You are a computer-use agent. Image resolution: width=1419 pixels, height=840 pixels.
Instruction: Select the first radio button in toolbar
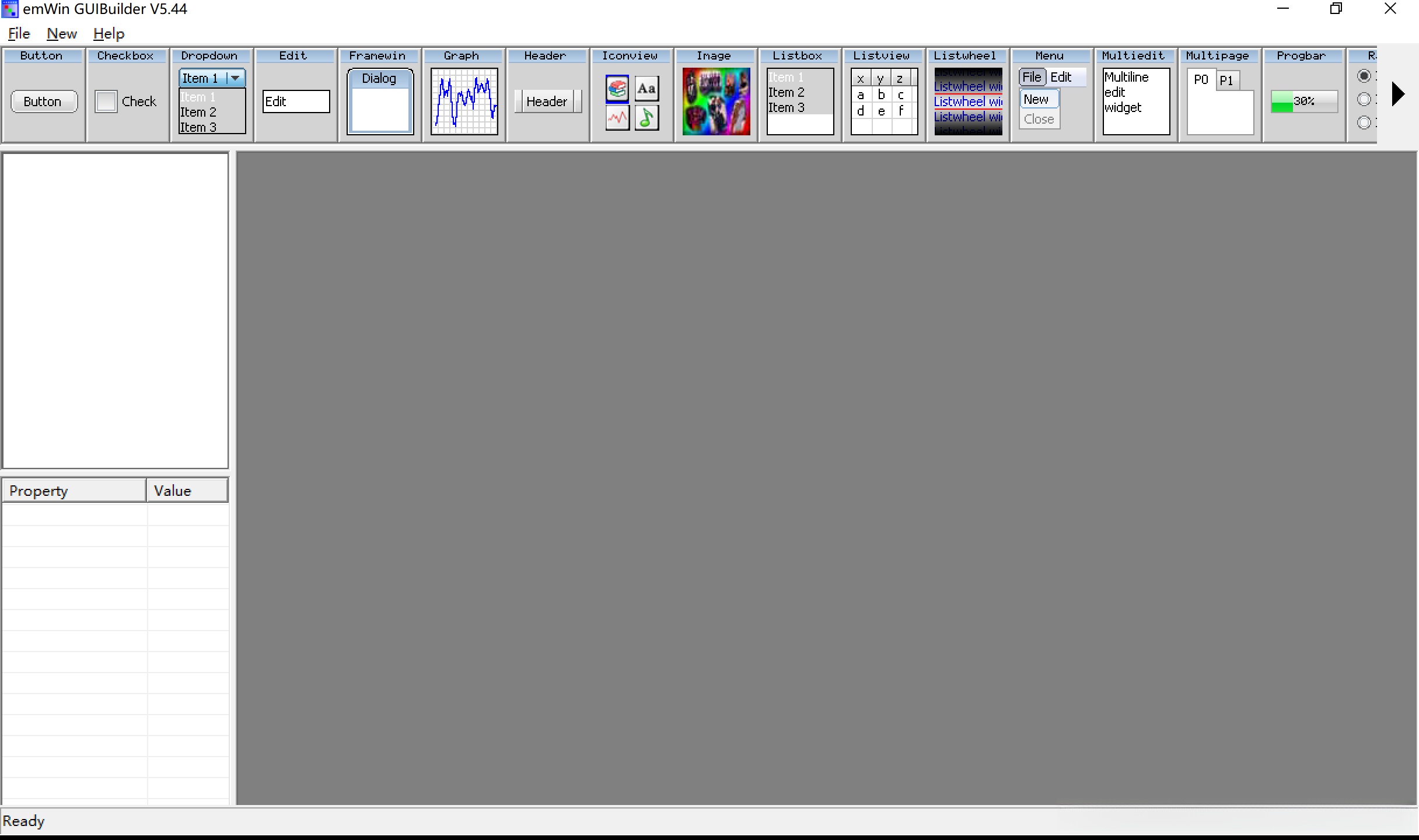tap(1364, 76)
